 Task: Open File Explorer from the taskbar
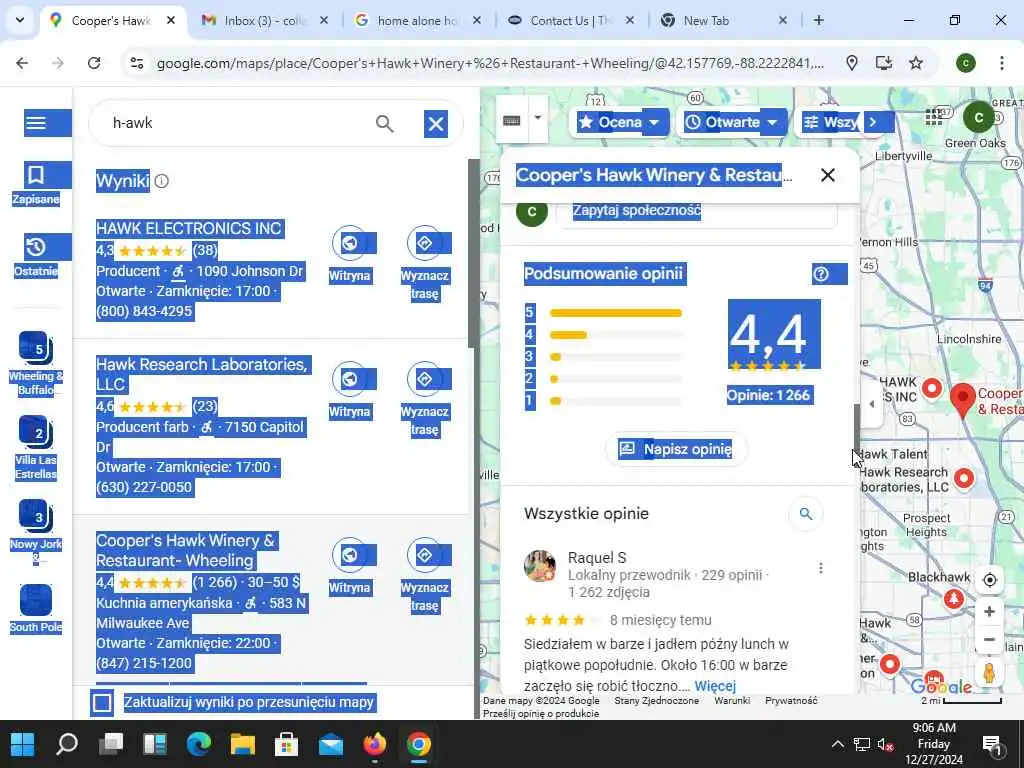pyautogui.click(x=242, y=744)
